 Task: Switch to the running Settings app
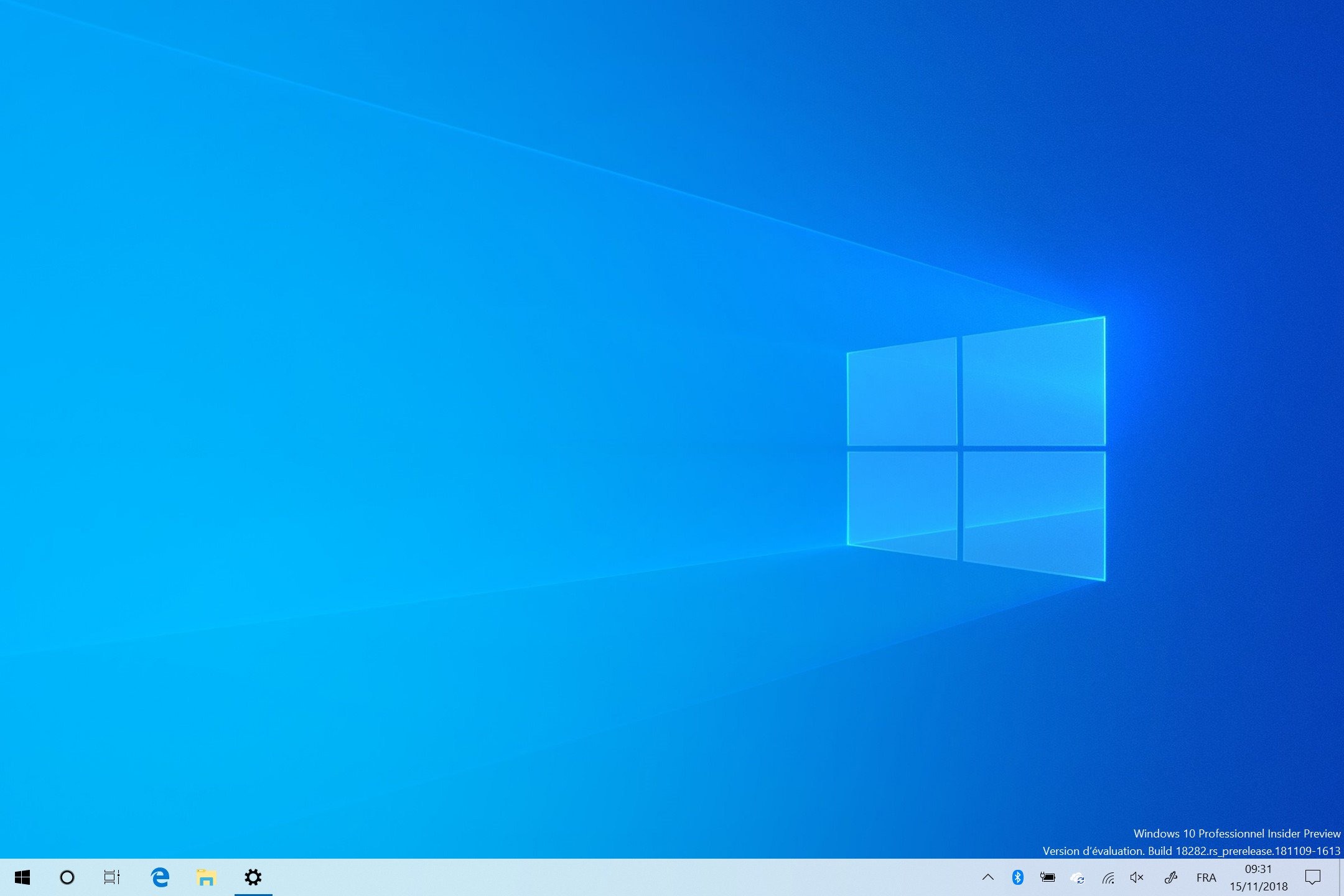click(253, 877)
